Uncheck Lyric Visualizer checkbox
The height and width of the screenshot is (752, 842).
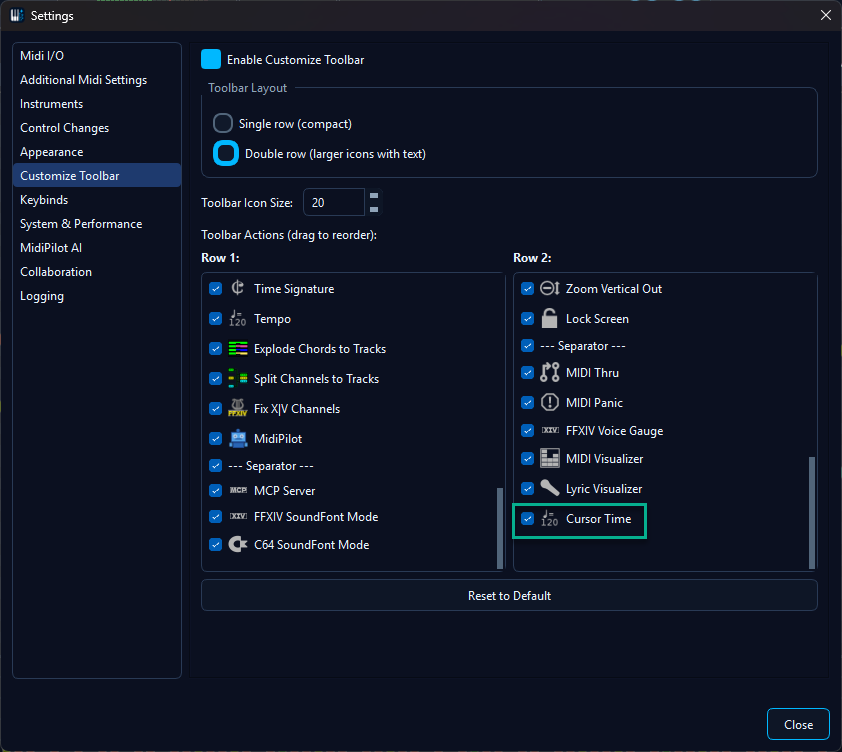(527, 488)
